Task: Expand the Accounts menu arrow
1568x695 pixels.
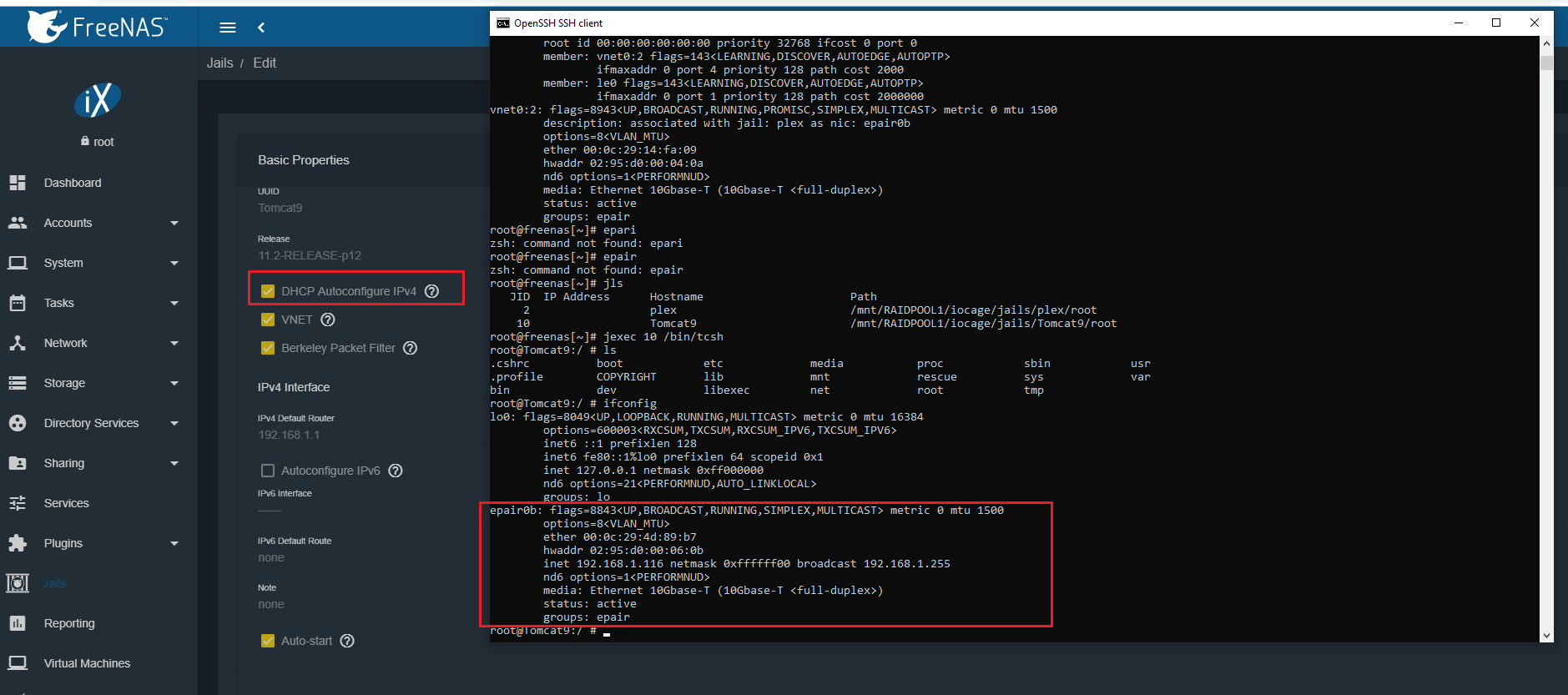Action: 174,224
